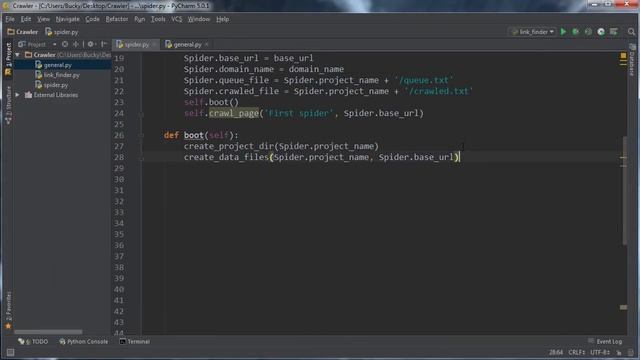Viewport: 640px width, 360px height.
Task: Click the highlighted crawl_page call on line 24
Action: (234, 113)
